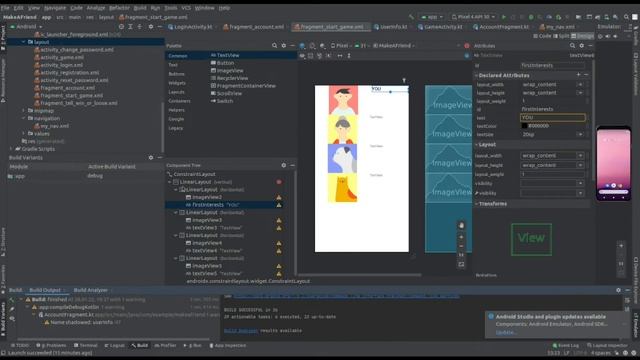This screenshot has width=640, height=360.
Task: Open the Build menu
Action: point(140,8)
